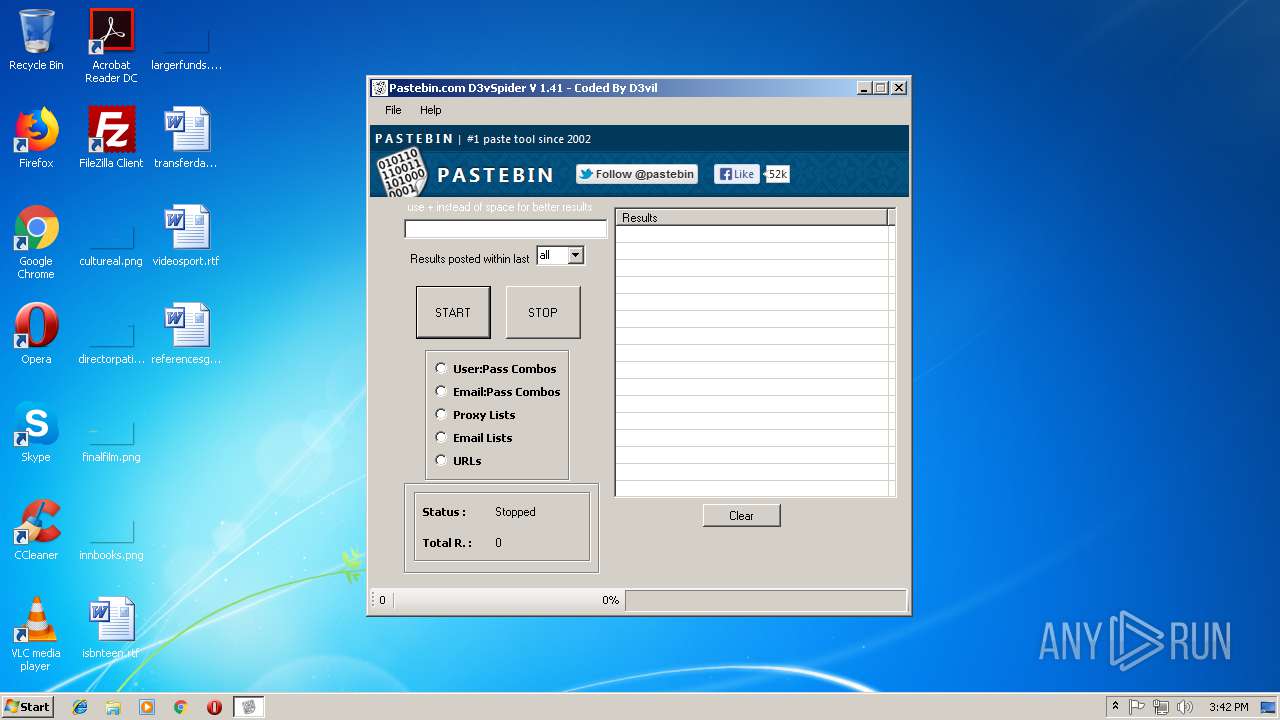1280x720 pixels.
Task: Clear the results list
Action: click(741, 516)
